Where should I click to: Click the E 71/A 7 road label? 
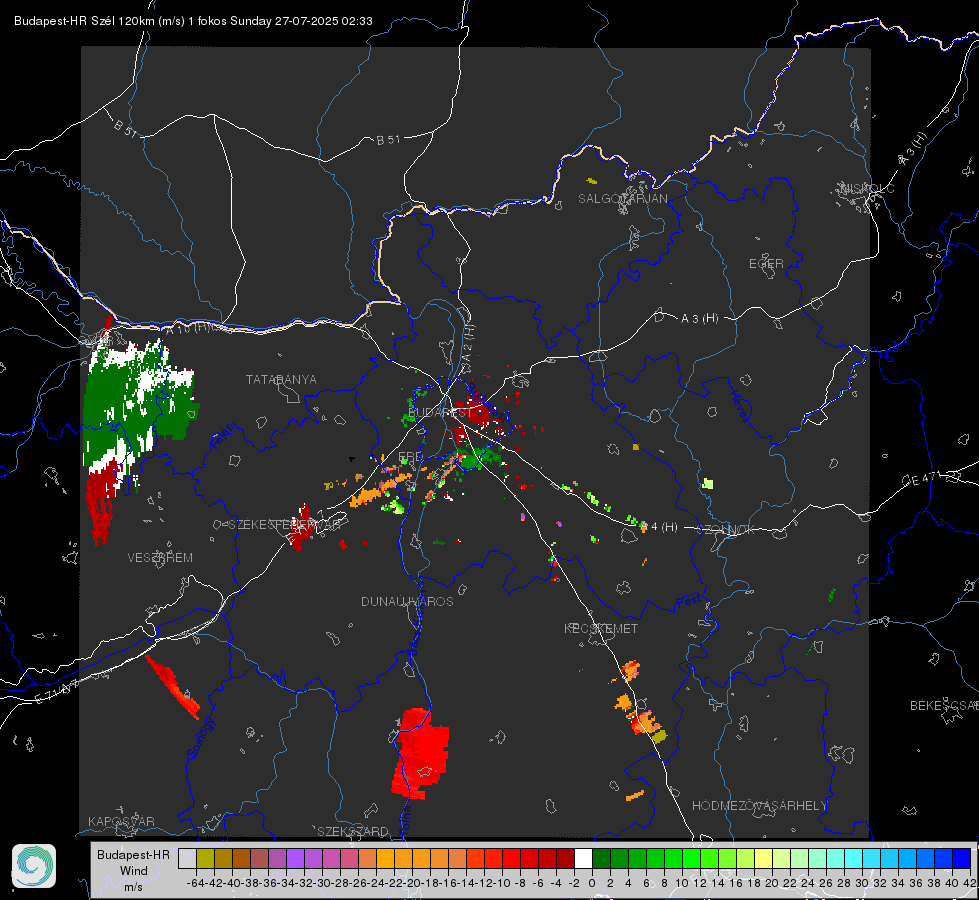[x=56, y=692]
